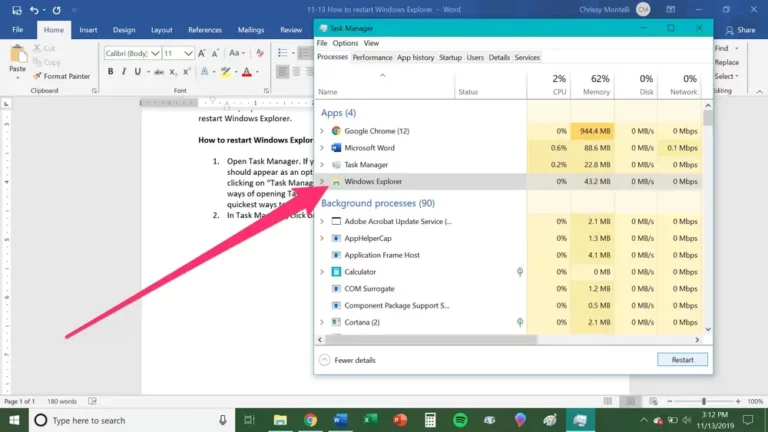Open Excel from the taskbar

tap(370, 420)
